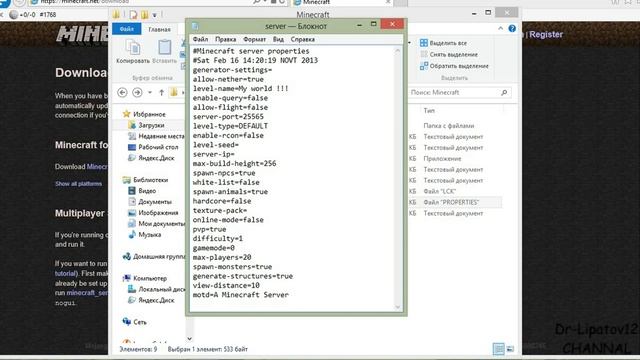Open Explorer help question mark icon

click(x=512, y=29)
